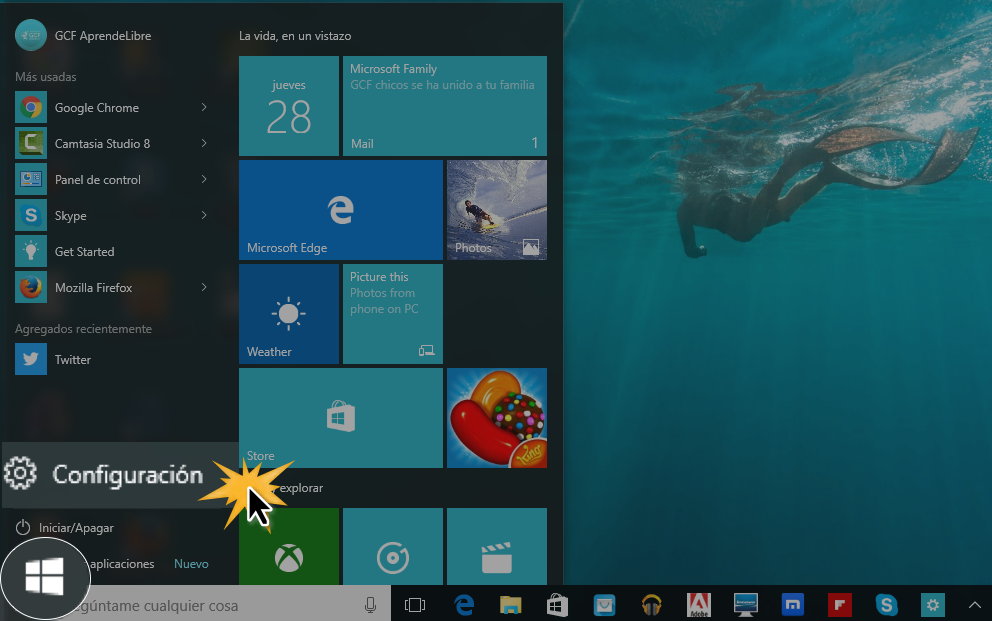Switch to Skype on the taskbar
The width and height of the screenshot is (992, 621).
click(886, 605)
